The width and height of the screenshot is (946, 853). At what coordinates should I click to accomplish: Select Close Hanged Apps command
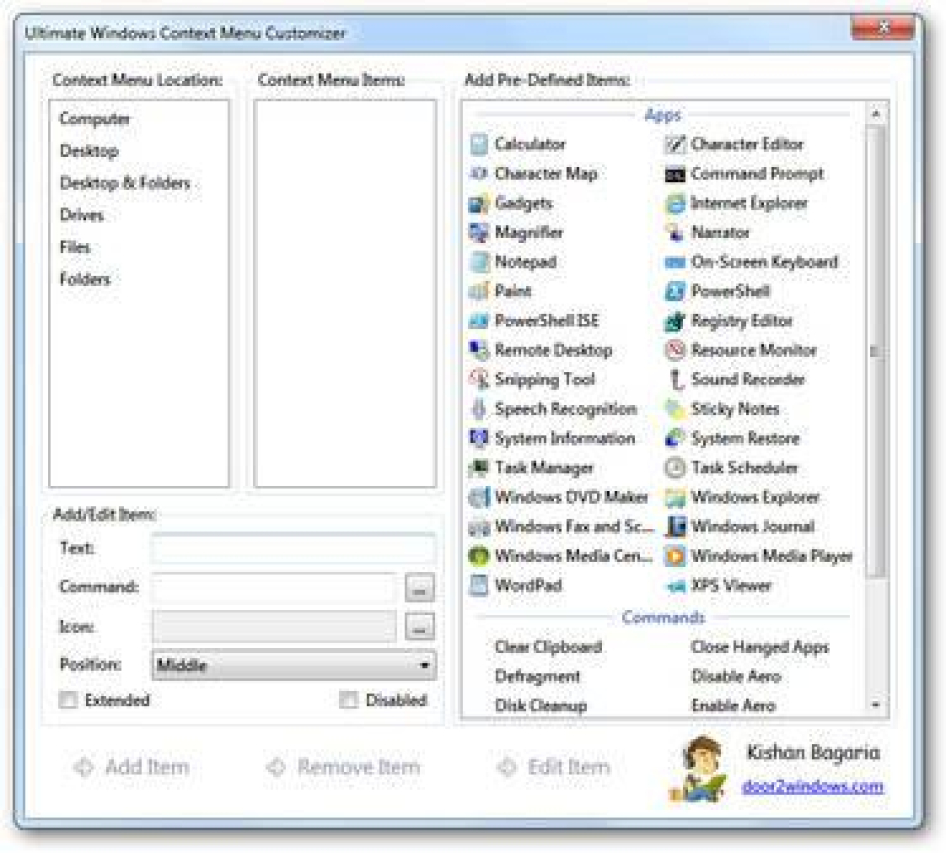tap(760, 647)
